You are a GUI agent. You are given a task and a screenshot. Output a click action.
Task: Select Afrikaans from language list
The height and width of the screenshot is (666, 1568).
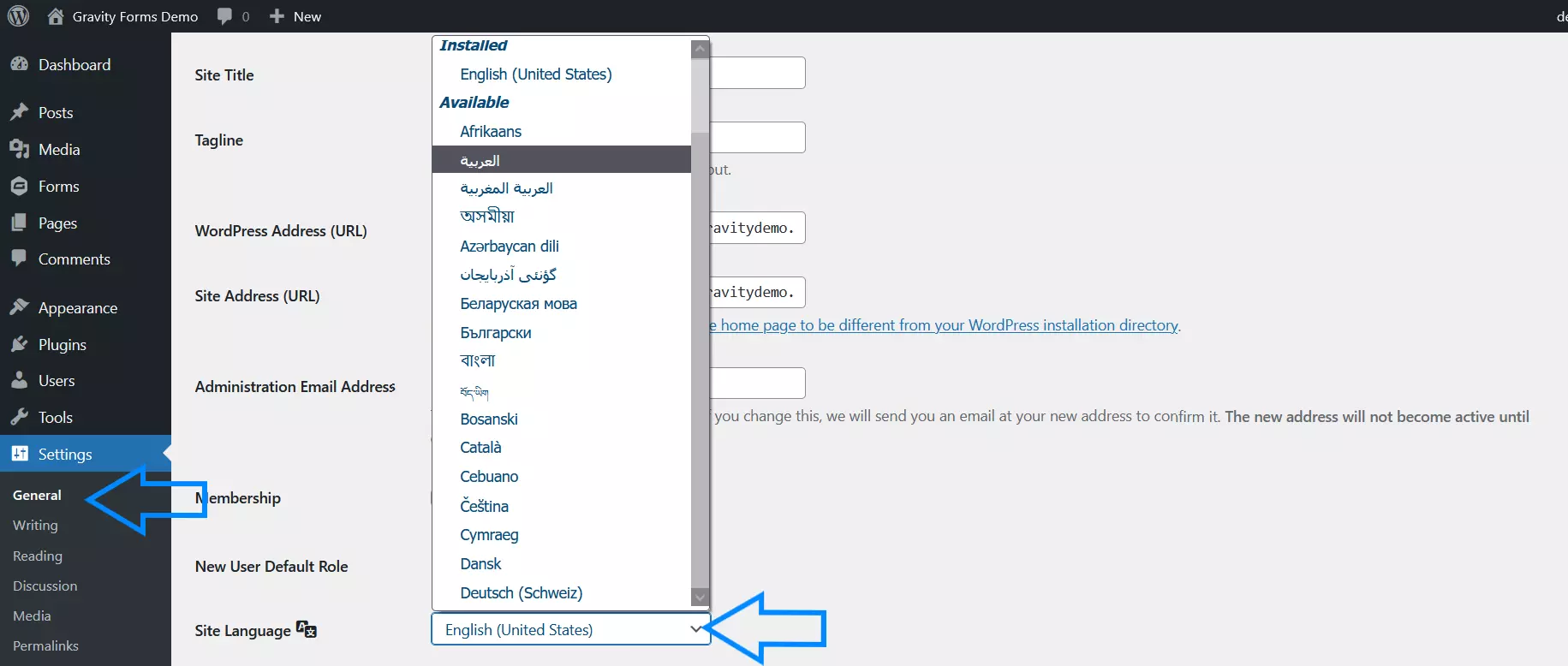point(491,132)
